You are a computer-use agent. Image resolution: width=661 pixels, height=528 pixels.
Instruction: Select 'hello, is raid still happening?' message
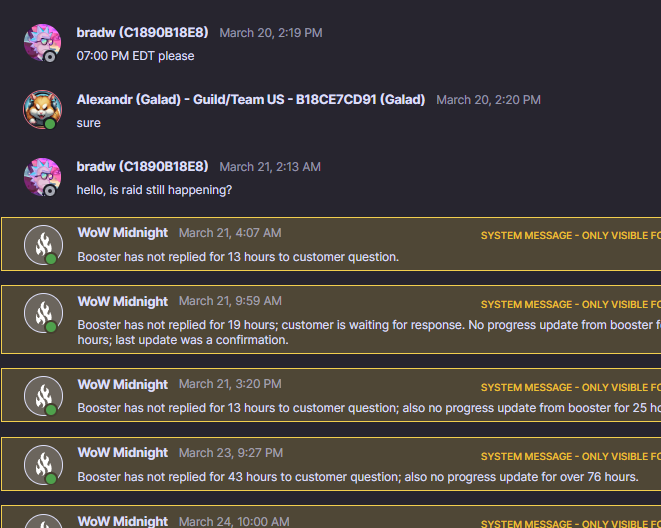(154, 190)
